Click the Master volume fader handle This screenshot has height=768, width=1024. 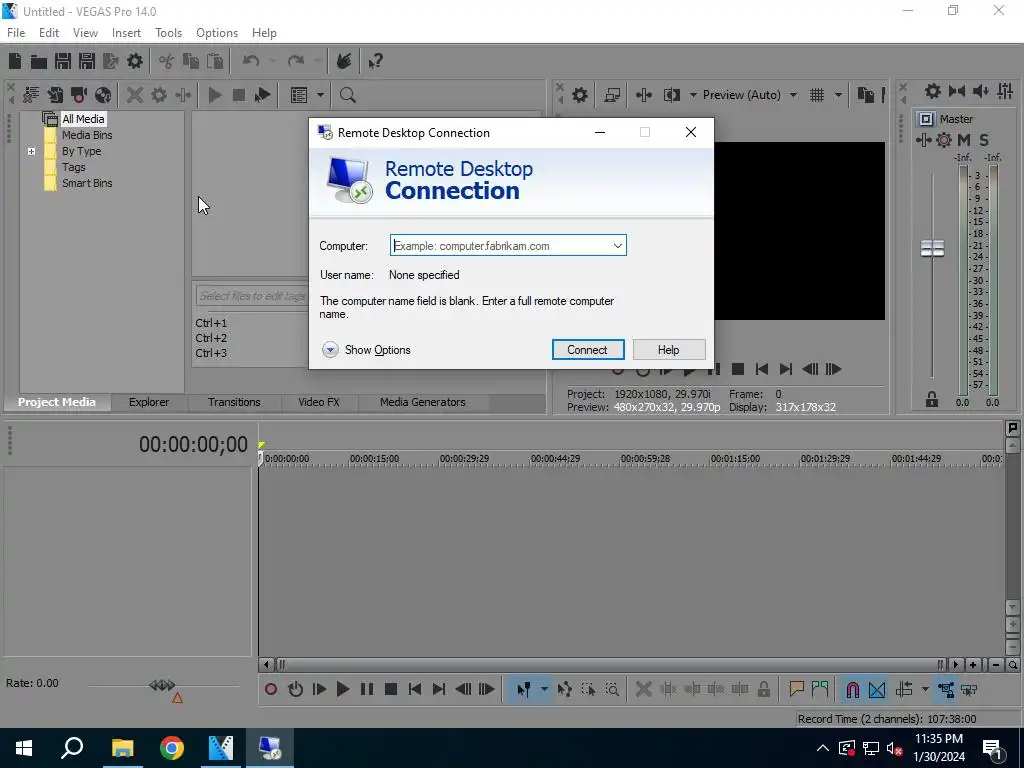(x=932, y=248)
